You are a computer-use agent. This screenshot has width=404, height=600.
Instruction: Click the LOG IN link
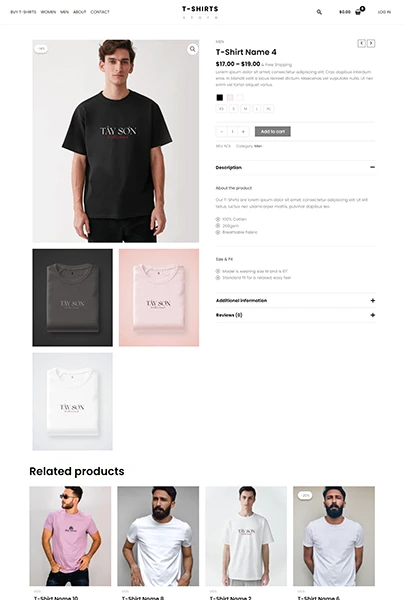384,12
